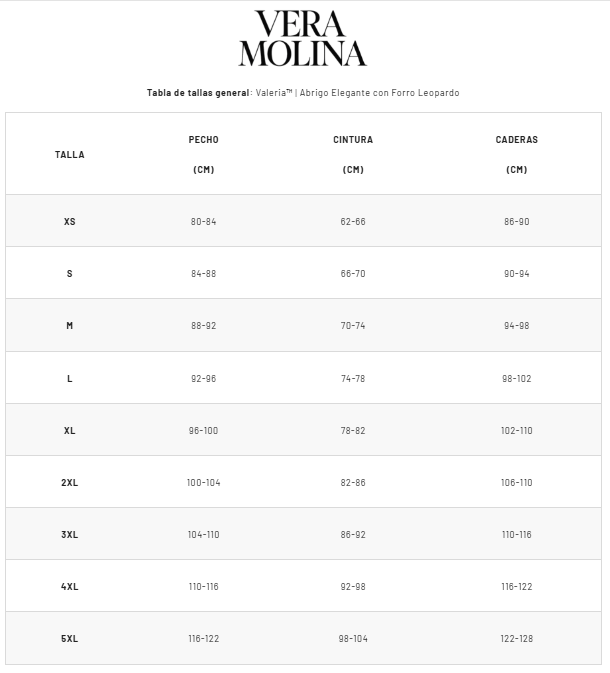
Task: Select the L size row label
Action: [x=70, y=378]
